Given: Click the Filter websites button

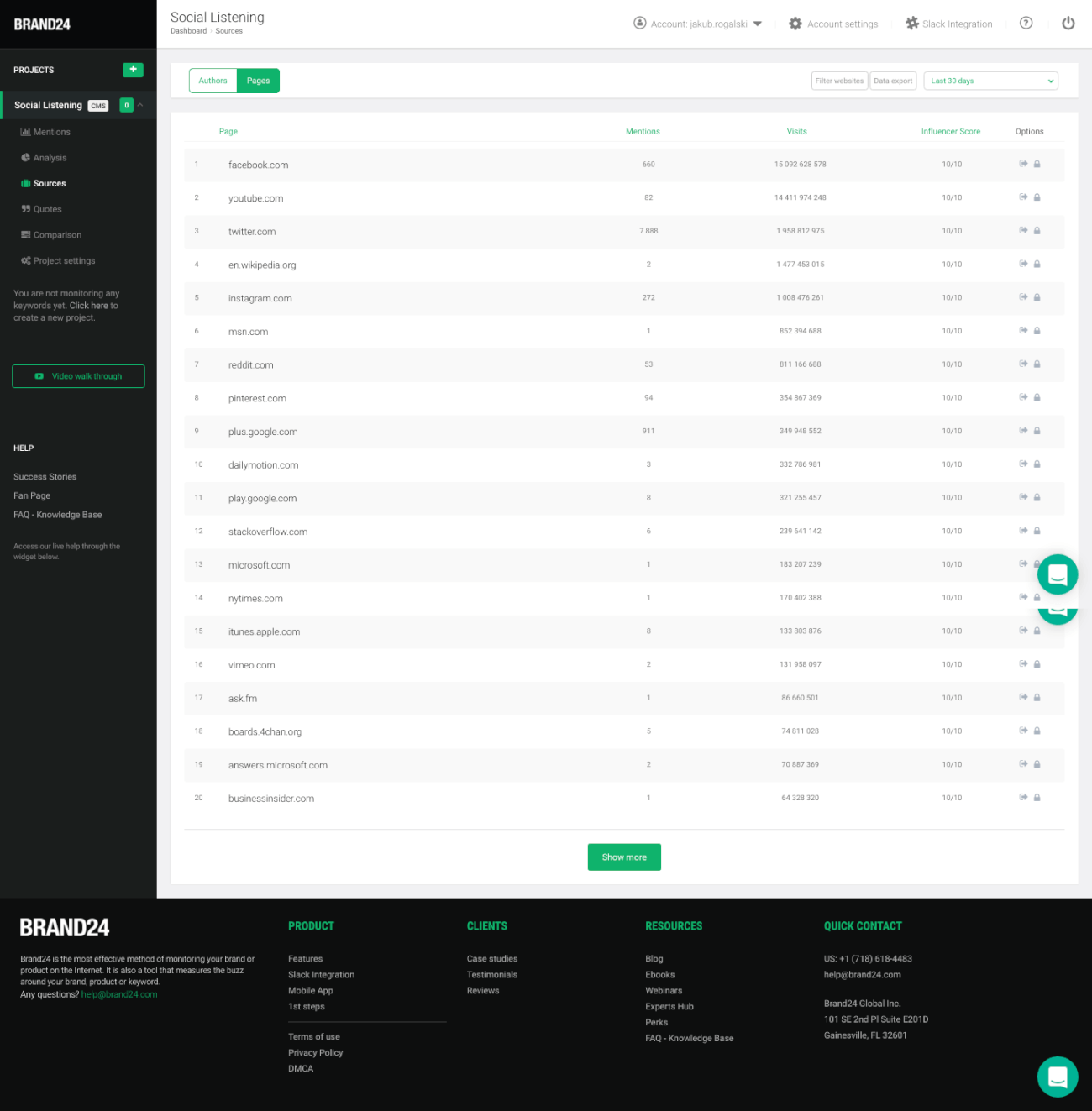Looking at the screenshot, I should pyautogui.click(x=839, y=81).
